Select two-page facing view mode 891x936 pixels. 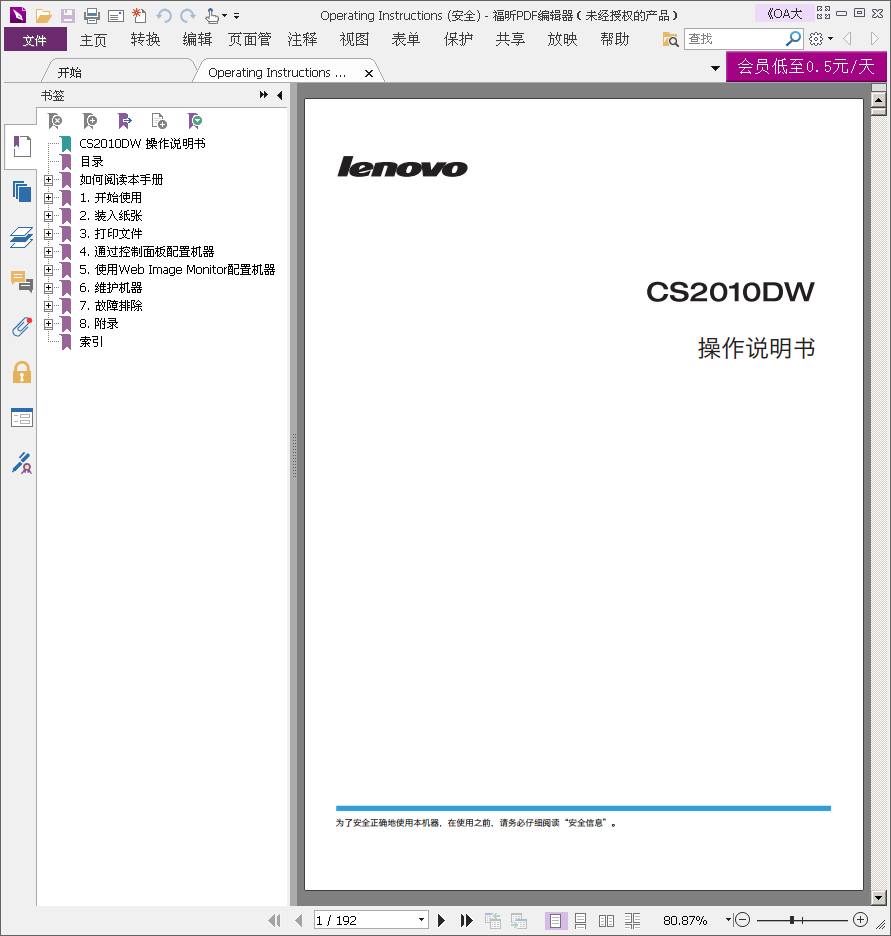[x=606, y=920]
